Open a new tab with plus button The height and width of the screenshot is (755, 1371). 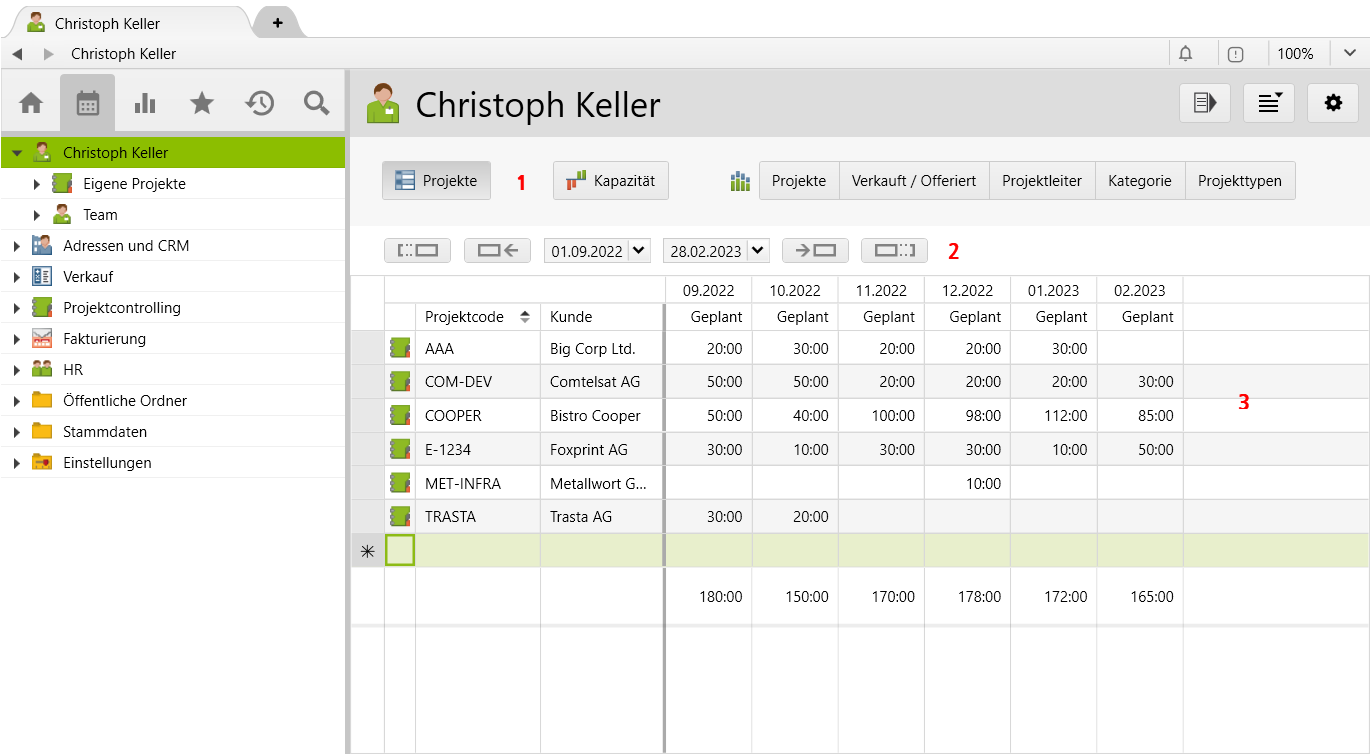coord(277,22)
